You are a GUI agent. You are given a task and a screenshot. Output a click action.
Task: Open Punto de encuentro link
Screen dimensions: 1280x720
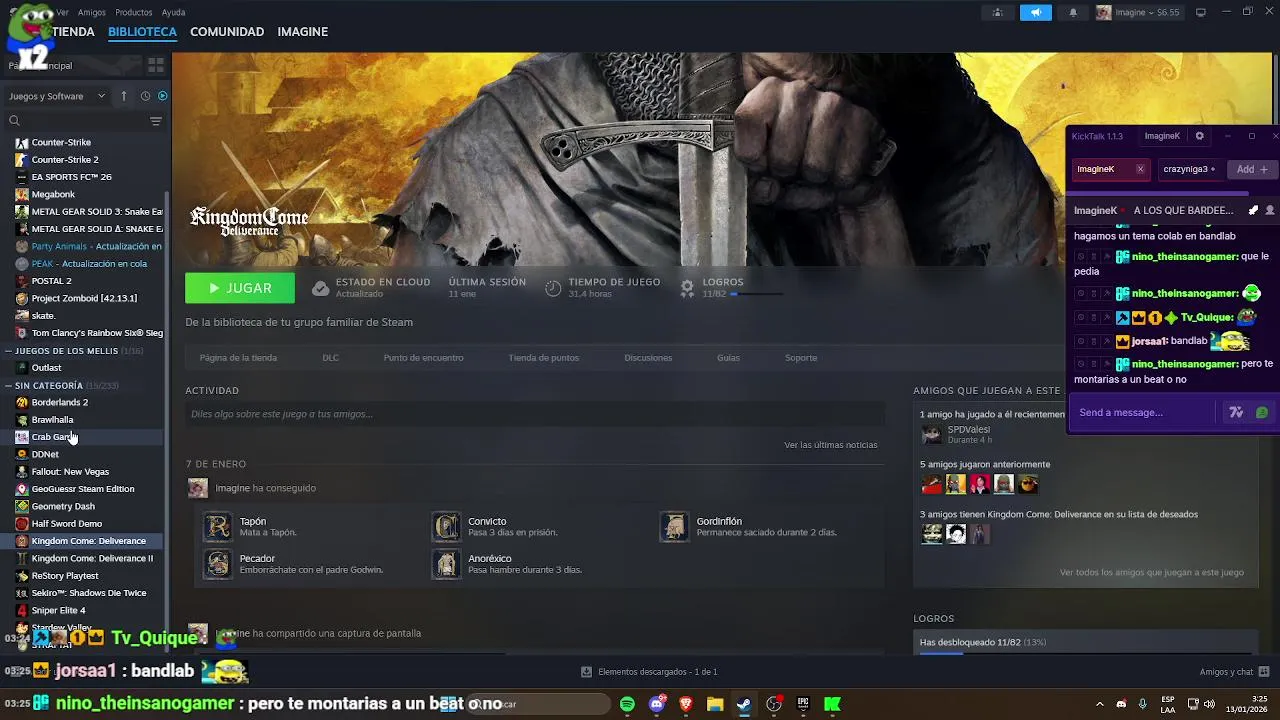[423, 358]
